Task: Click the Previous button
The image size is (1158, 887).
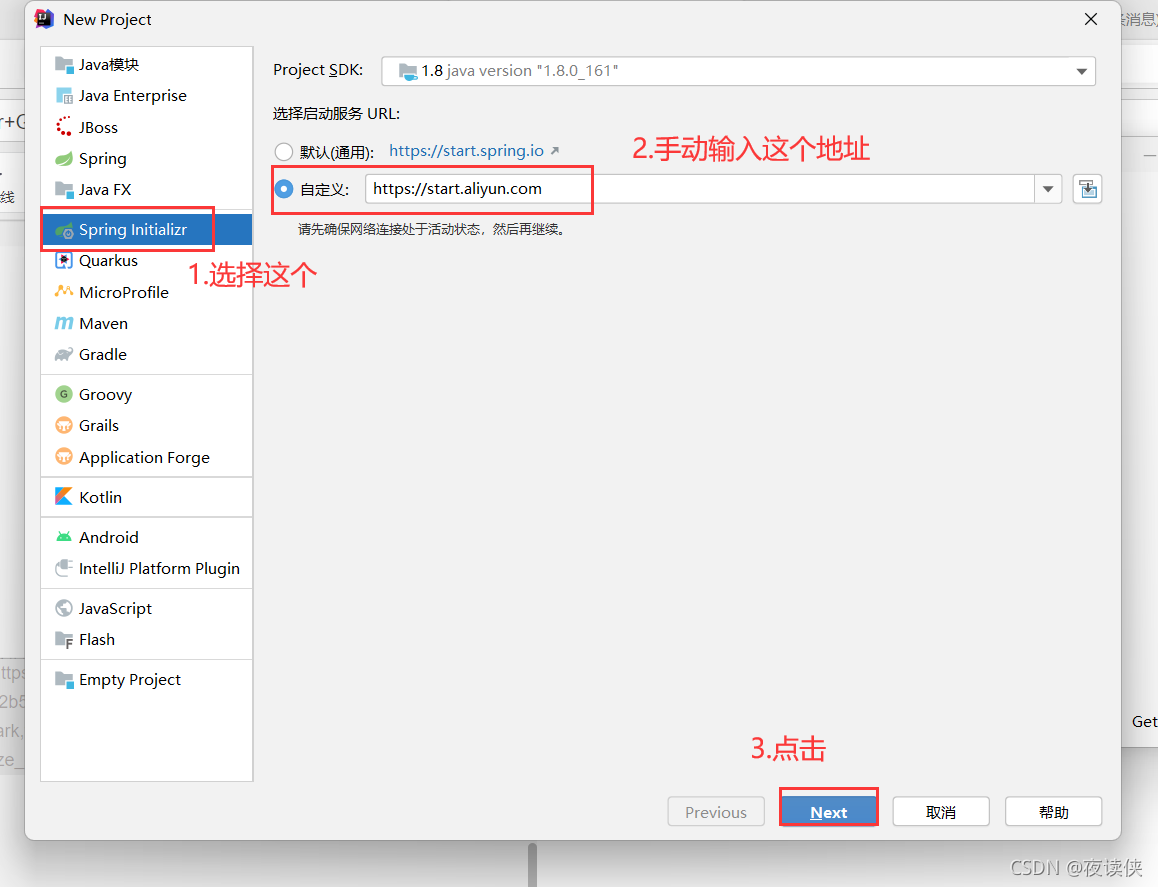Action: point(716,812)
